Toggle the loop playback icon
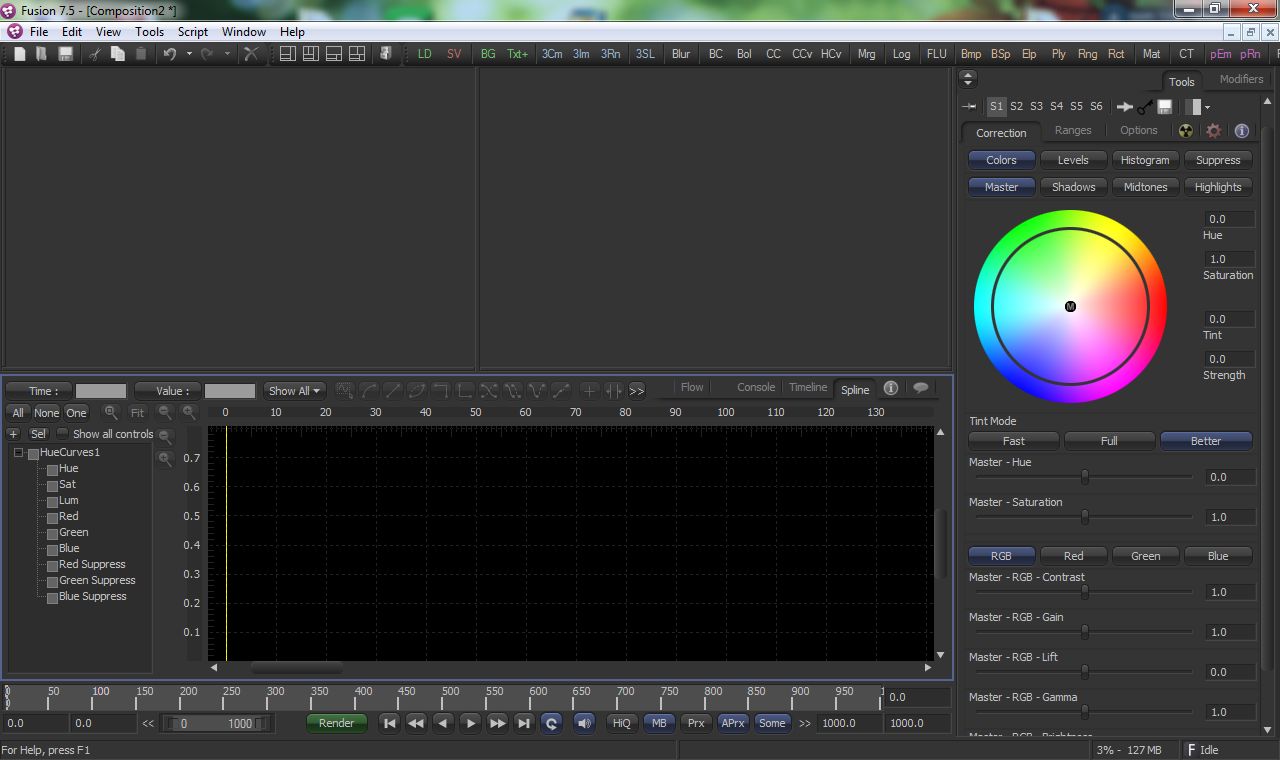This screenshot has width=1280, height=760. (551, 723)
